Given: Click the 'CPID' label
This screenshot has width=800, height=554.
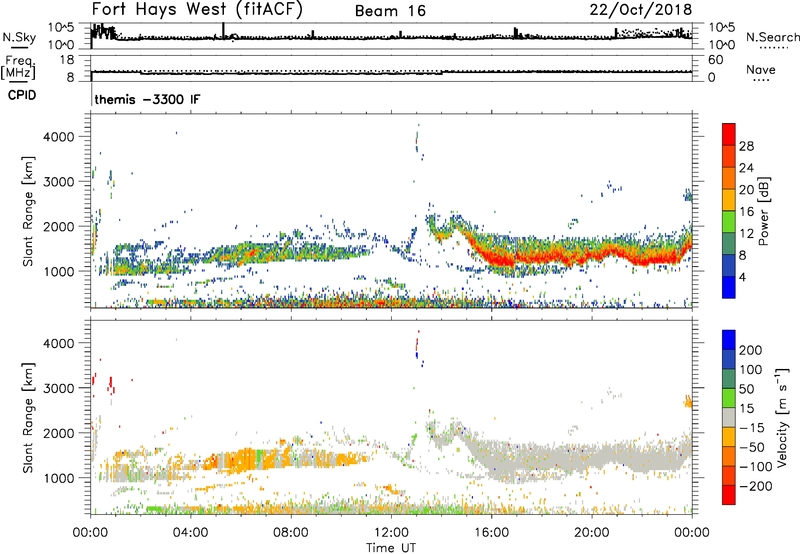Looking at the screenshot, I should [x=22, y=95].
